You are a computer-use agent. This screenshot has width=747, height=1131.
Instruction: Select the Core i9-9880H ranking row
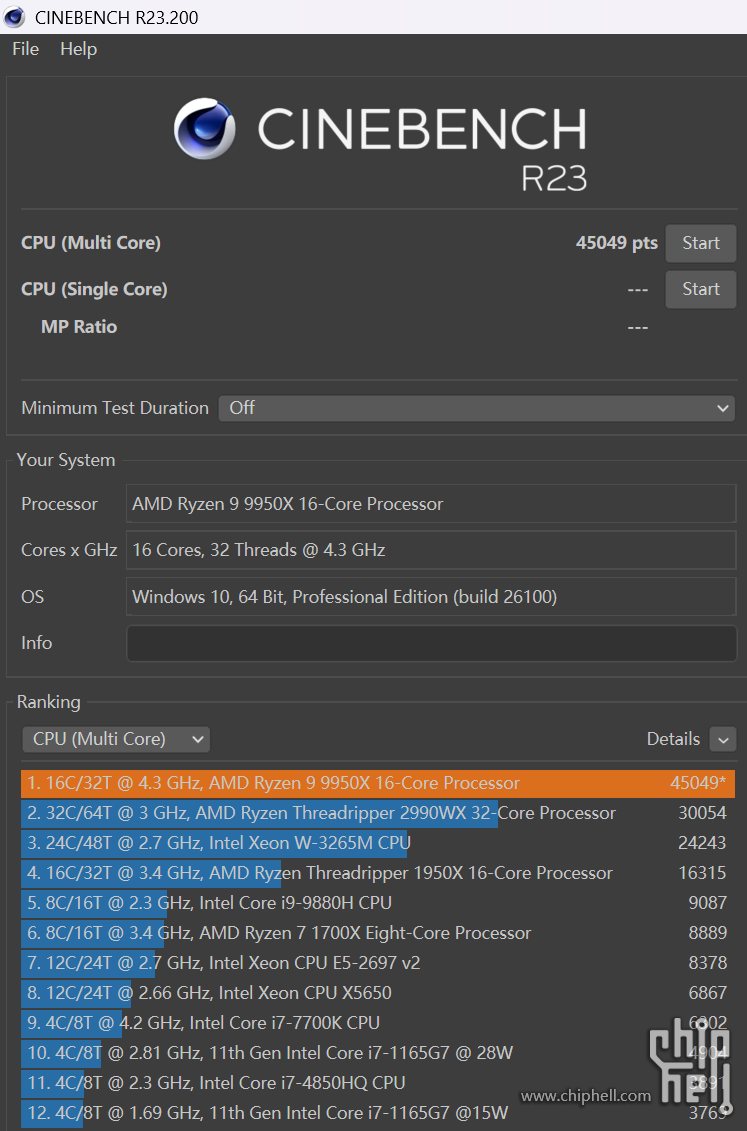[x=378, y=903]
